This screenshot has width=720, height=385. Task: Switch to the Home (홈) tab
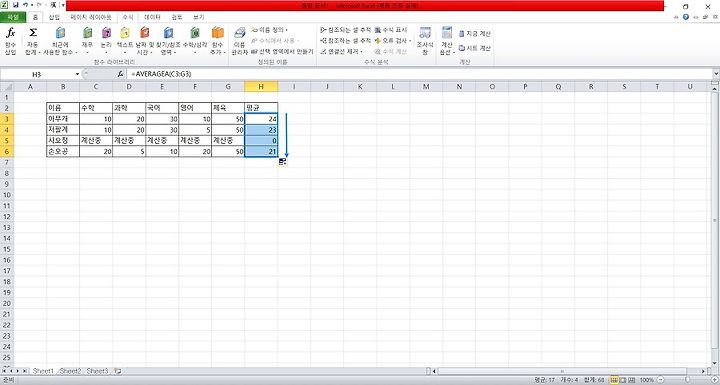(x=35, y=17)
